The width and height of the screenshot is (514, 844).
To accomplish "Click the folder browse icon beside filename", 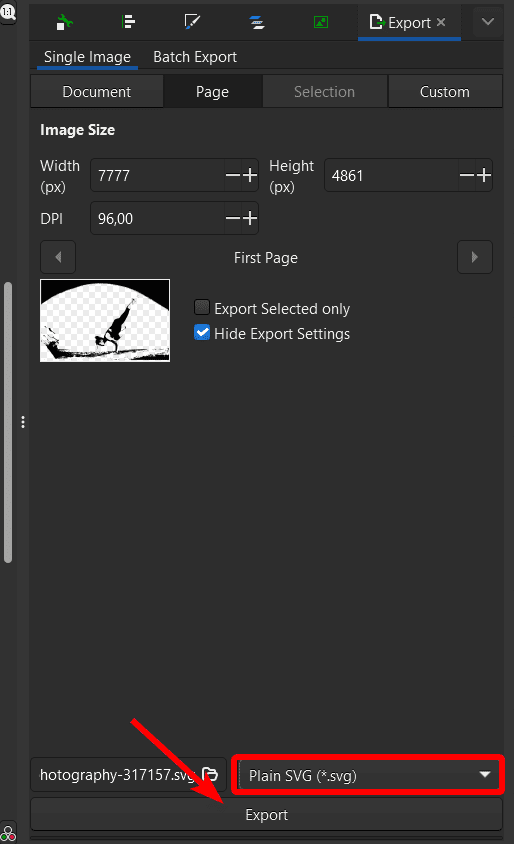I will coord(210,774).
